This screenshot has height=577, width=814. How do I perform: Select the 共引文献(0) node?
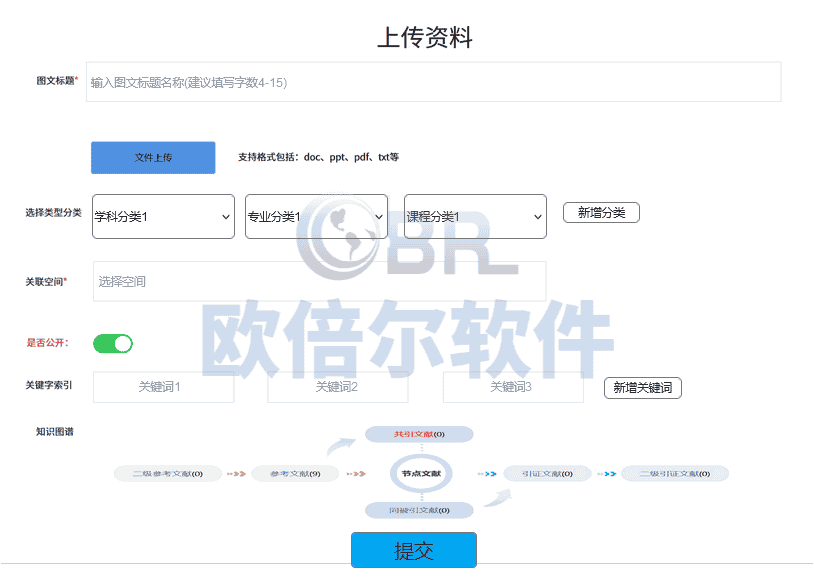point(418,434)
